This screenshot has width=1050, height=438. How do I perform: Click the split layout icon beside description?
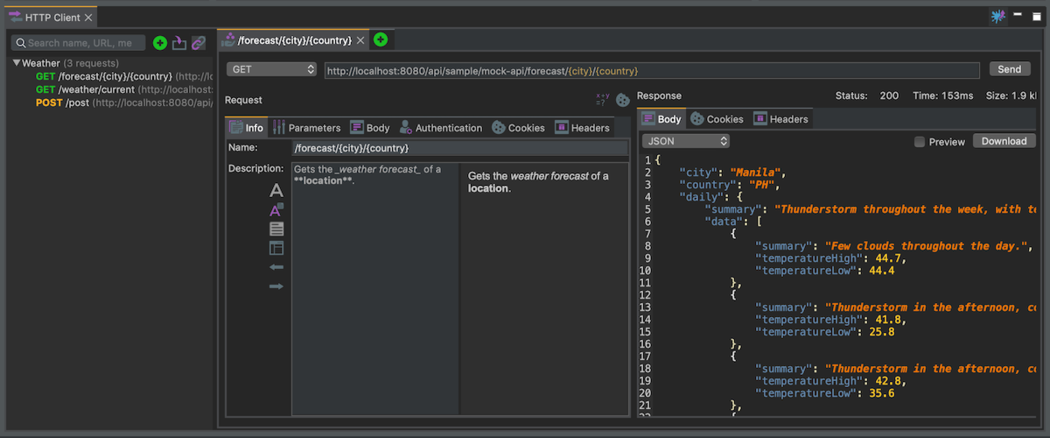276,248
